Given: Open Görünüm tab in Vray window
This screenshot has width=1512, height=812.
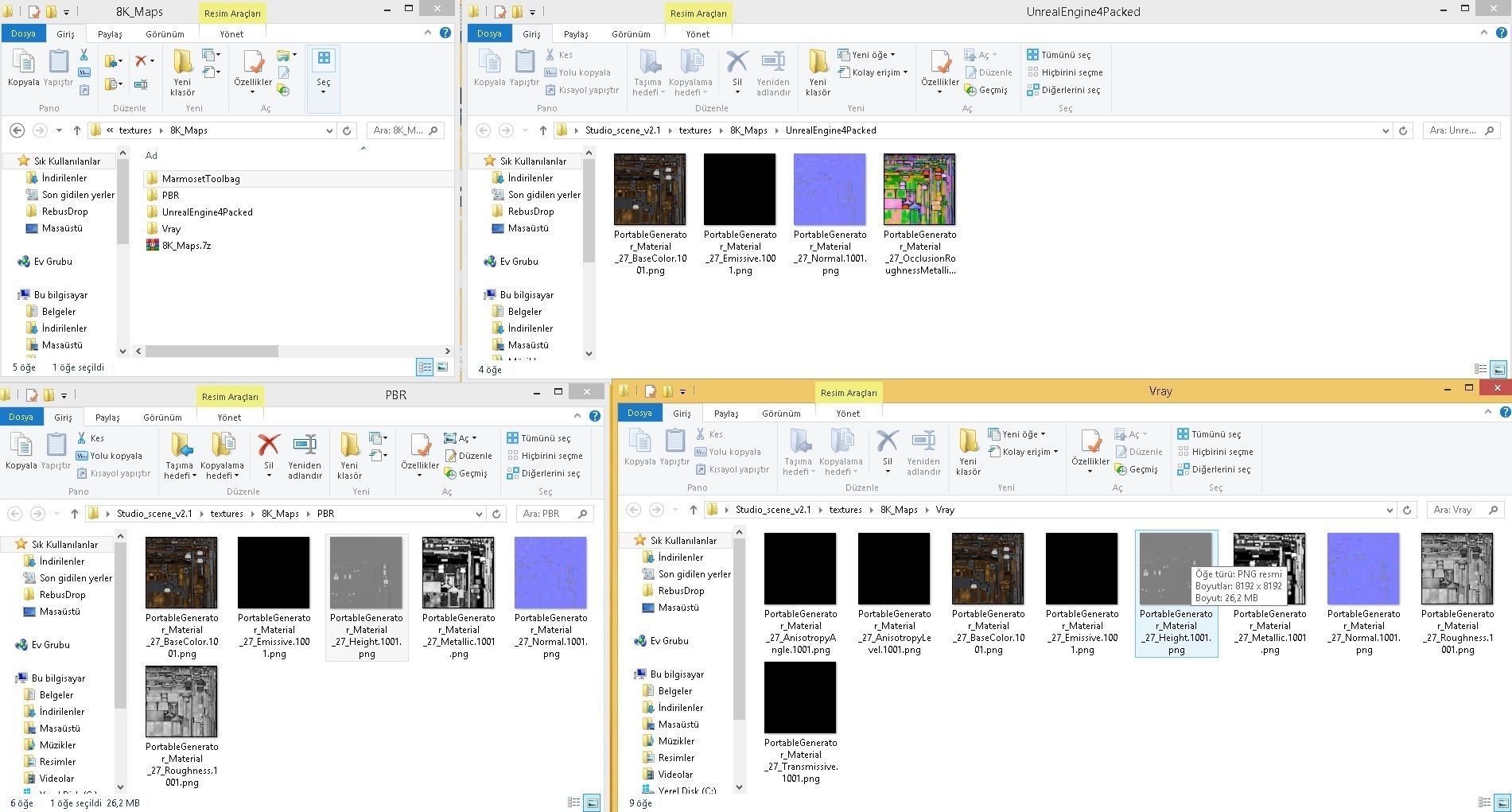Looking at the screenshot, I should coord(781,414).
